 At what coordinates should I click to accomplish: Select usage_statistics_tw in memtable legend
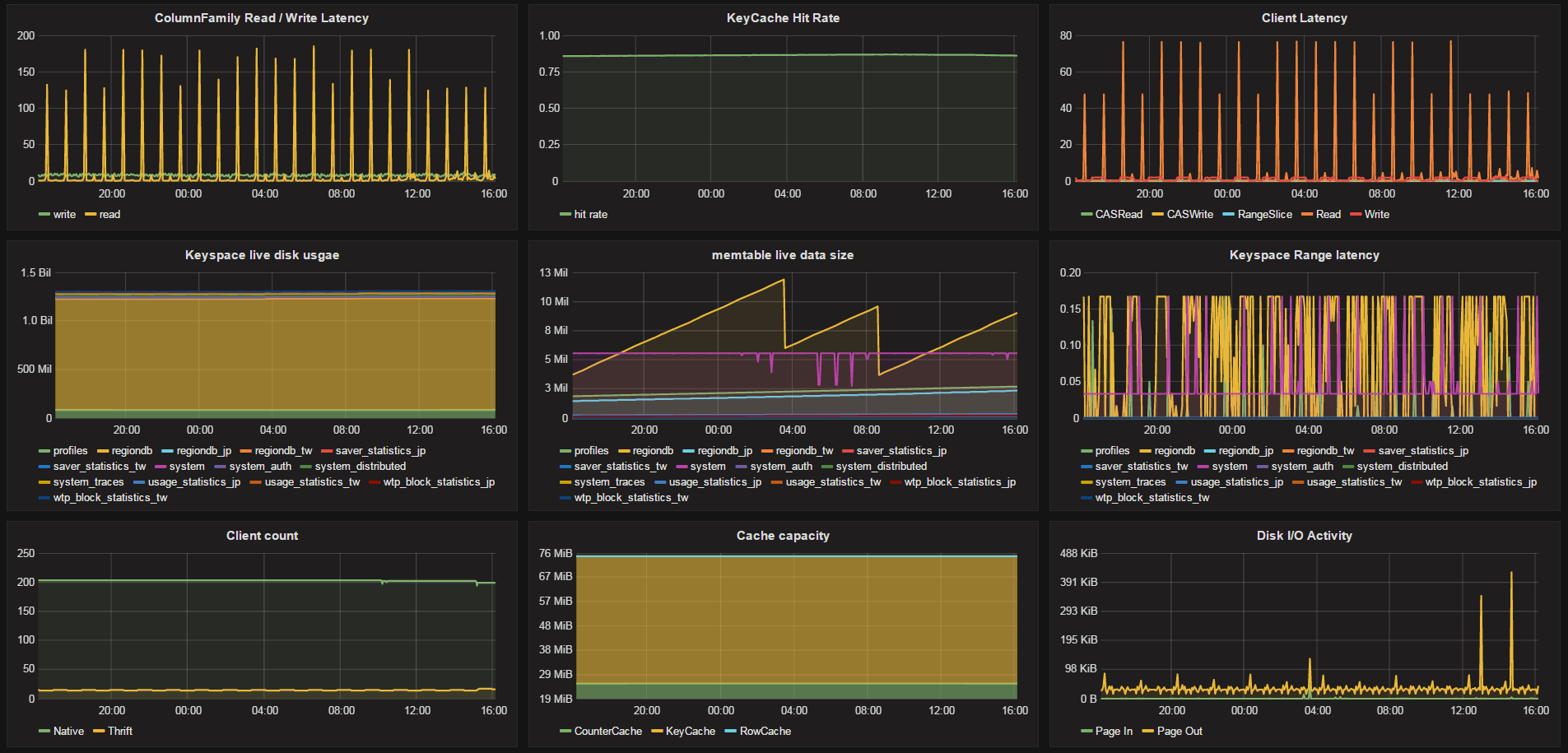(x=833, y=482)
